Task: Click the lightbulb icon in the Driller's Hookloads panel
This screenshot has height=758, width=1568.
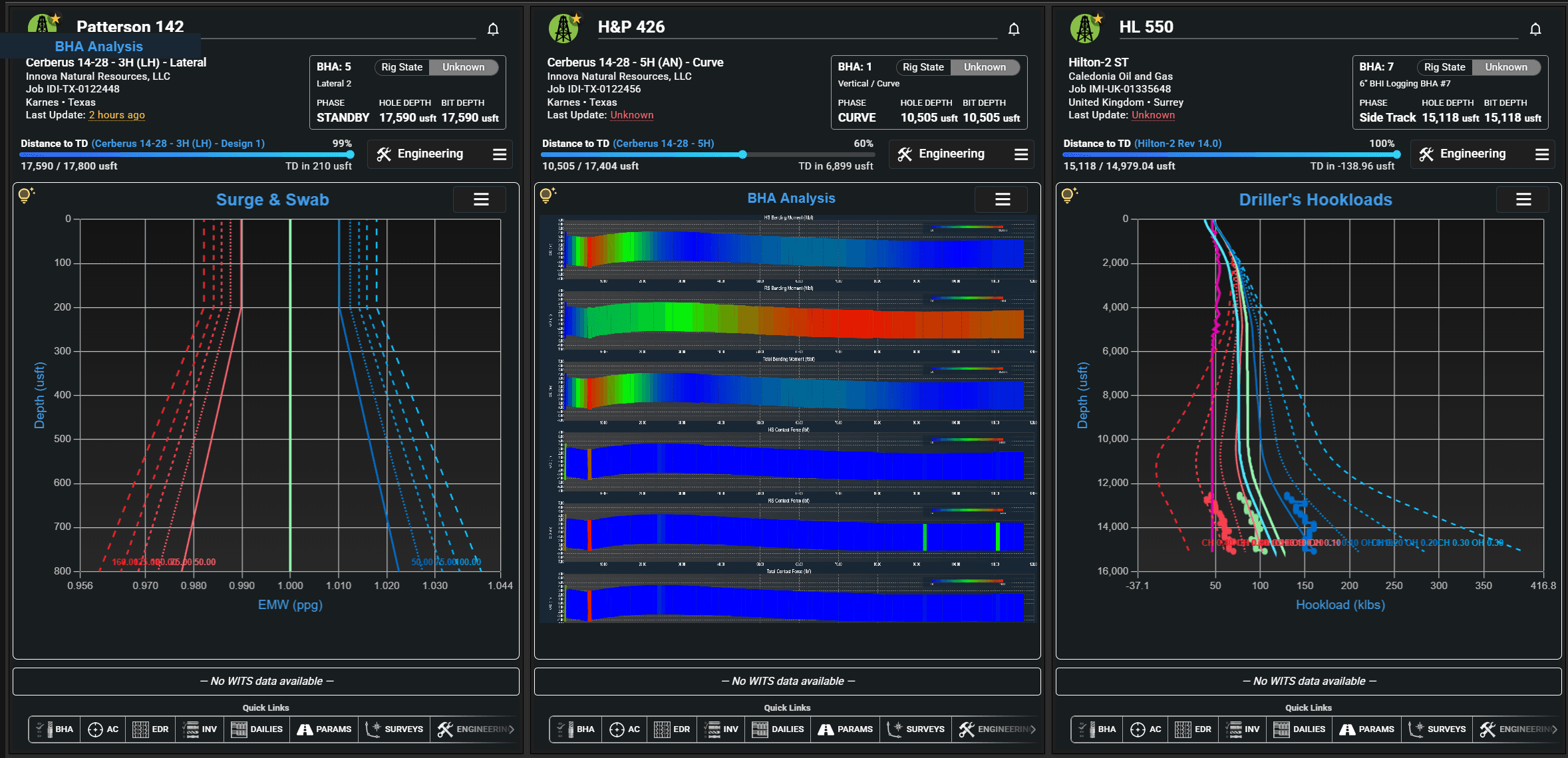Action: click(x=1068, y=195)
